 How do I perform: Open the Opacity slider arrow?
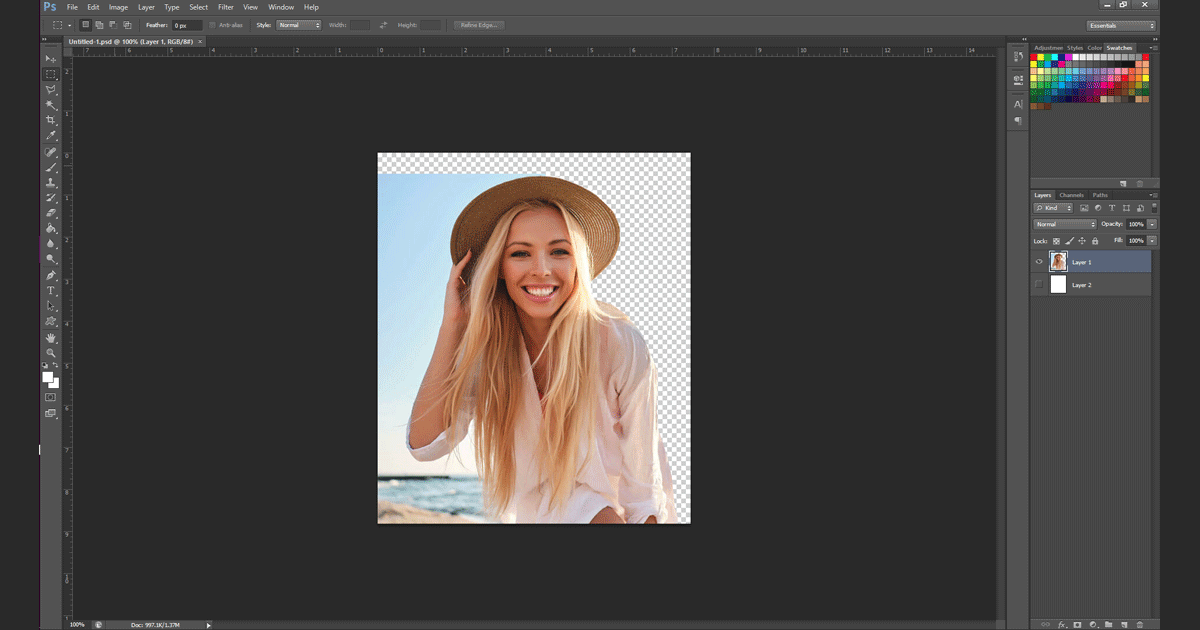(x=1152, y=224)
